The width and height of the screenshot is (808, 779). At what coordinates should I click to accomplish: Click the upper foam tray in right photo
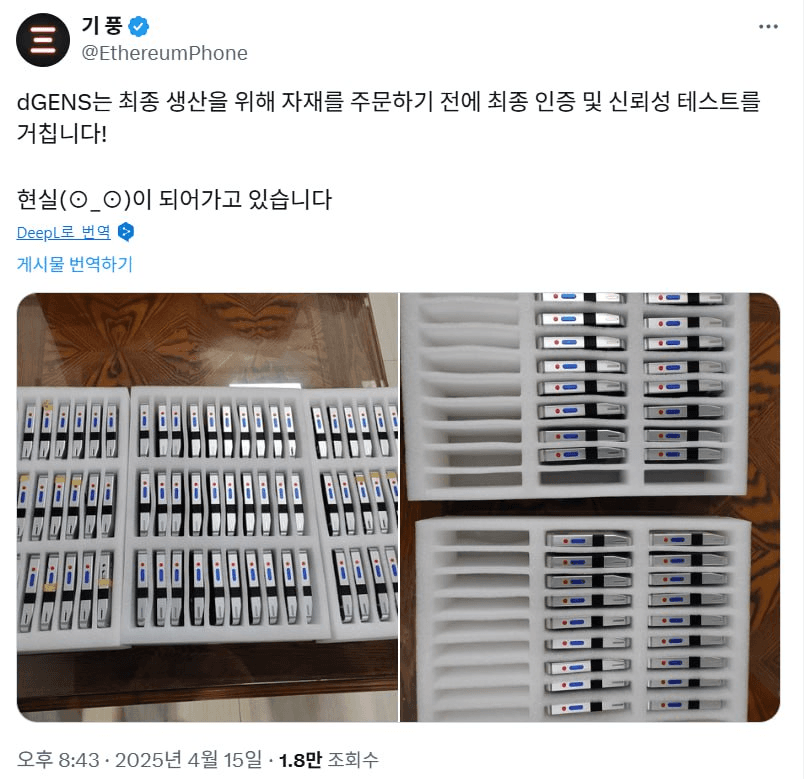(x=575, y=396)
